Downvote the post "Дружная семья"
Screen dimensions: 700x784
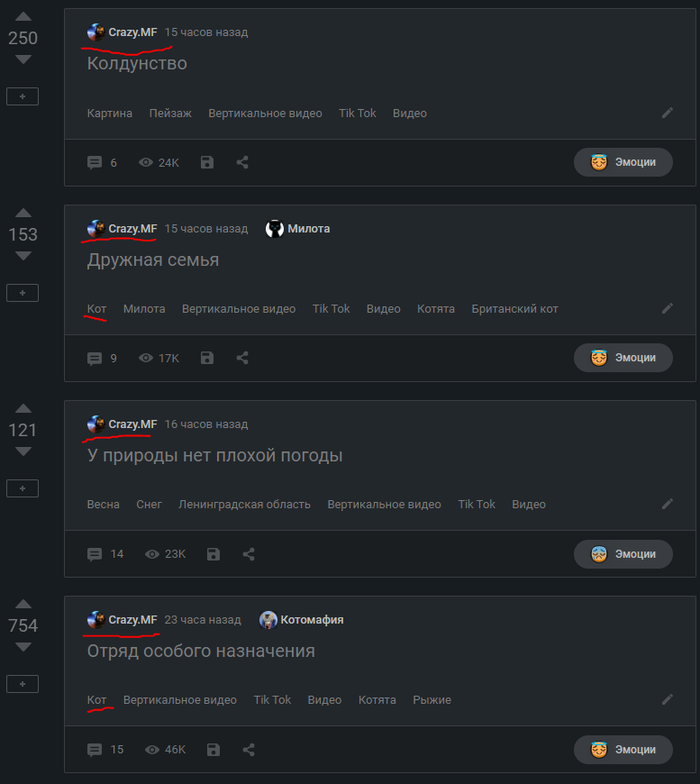point(23,256)
